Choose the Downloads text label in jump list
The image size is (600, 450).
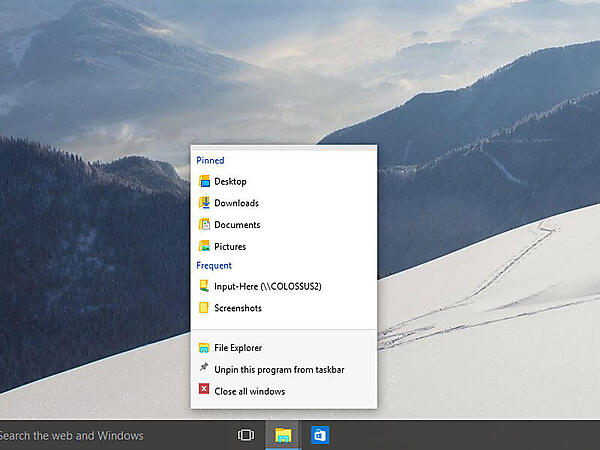click(x=236, y=203)
